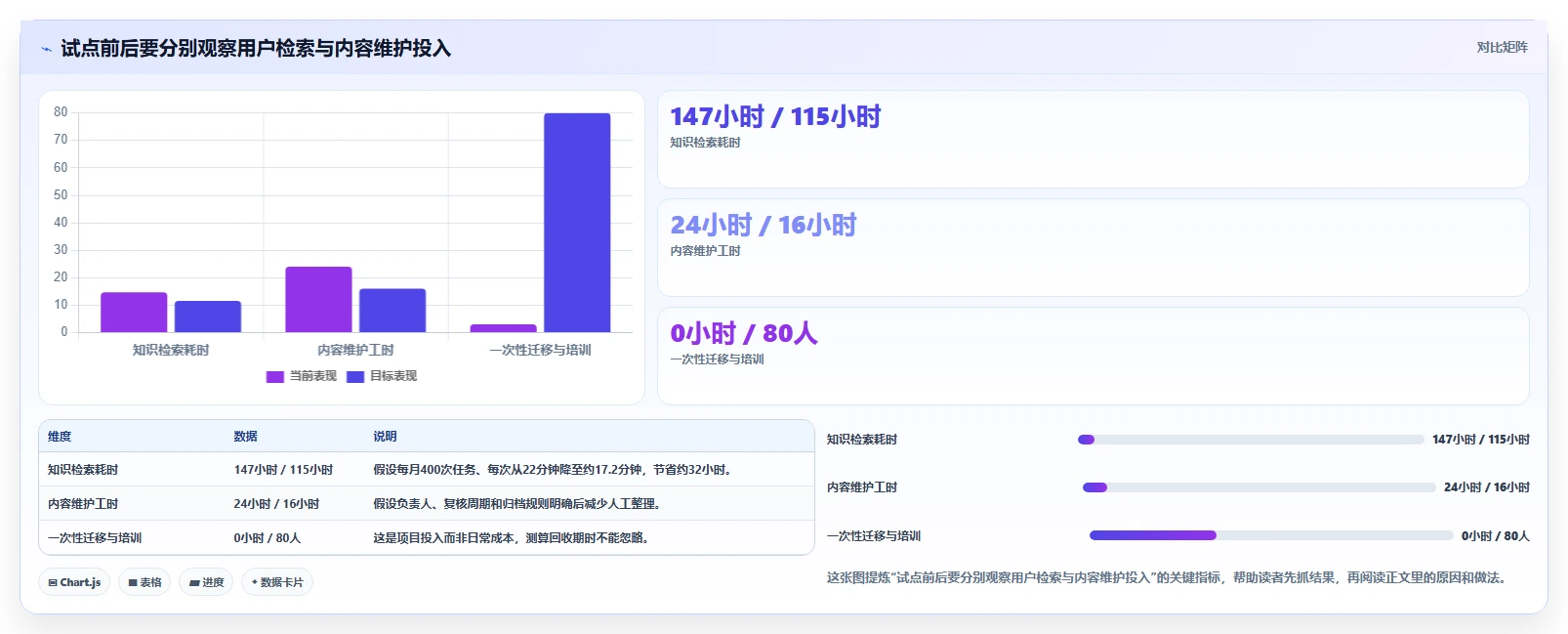Click the description starting 假设负责人
Image resolution: width=1568 pixels, height=634 pixels.
click(519, 504)
